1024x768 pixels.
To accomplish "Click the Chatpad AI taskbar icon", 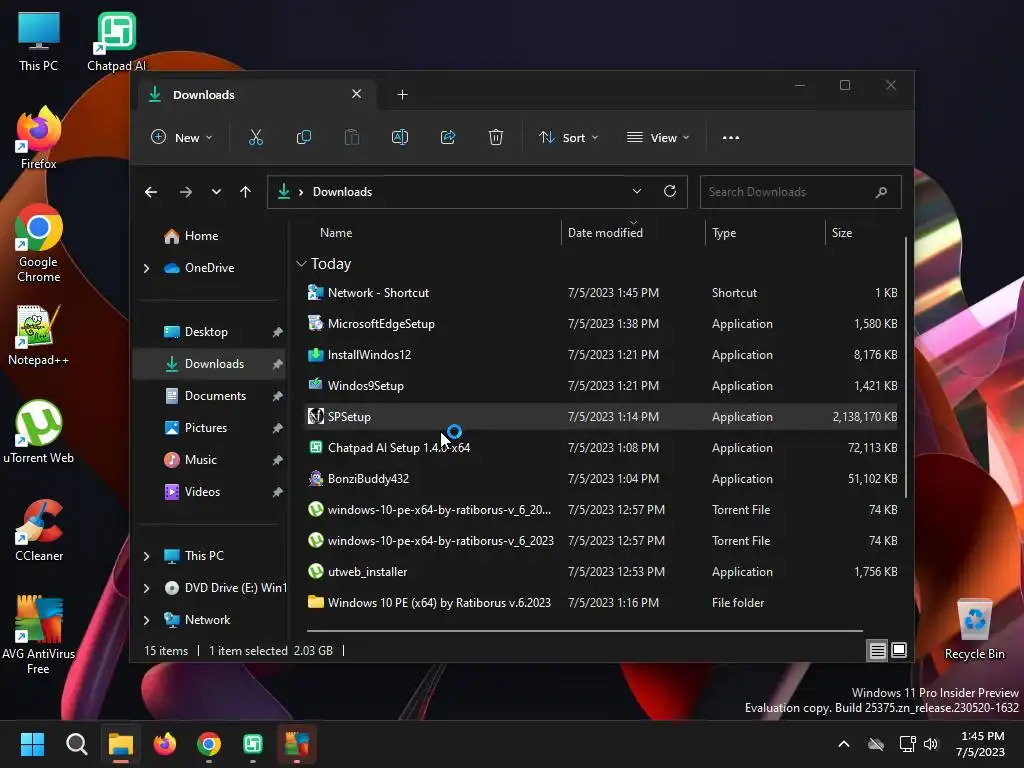I will (253, 744).
